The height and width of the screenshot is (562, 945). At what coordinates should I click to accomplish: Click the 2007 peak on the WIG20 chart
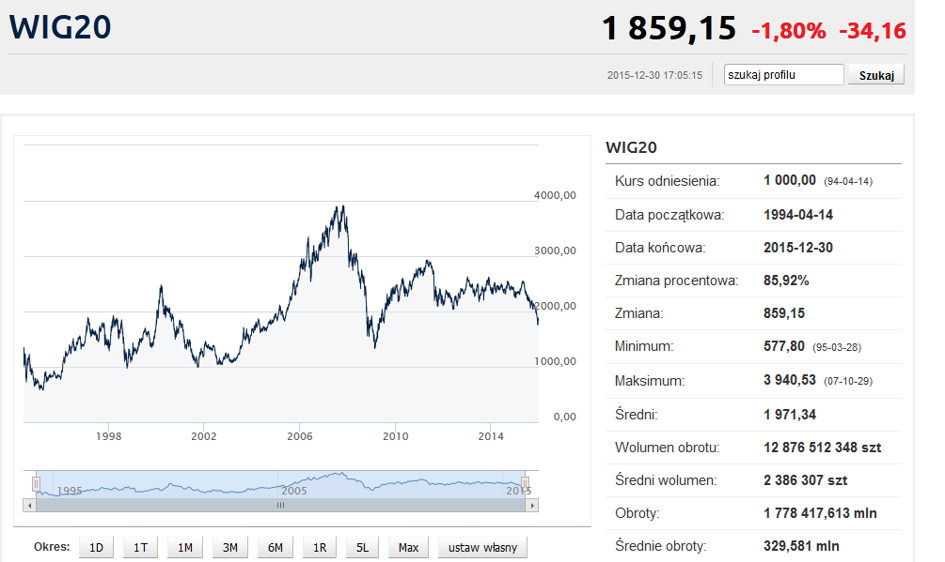pyautogui.click(x=342, y=207)
